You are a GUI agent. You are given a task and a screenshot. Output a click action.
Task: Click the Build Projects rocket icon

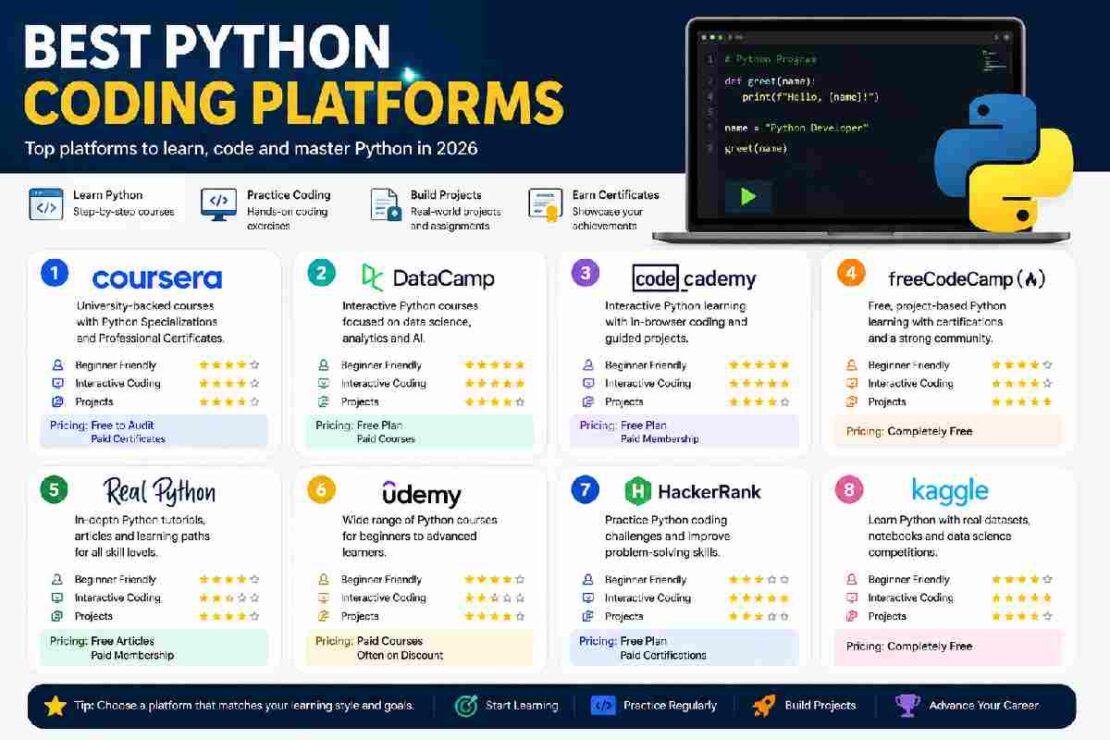[763, 705]
